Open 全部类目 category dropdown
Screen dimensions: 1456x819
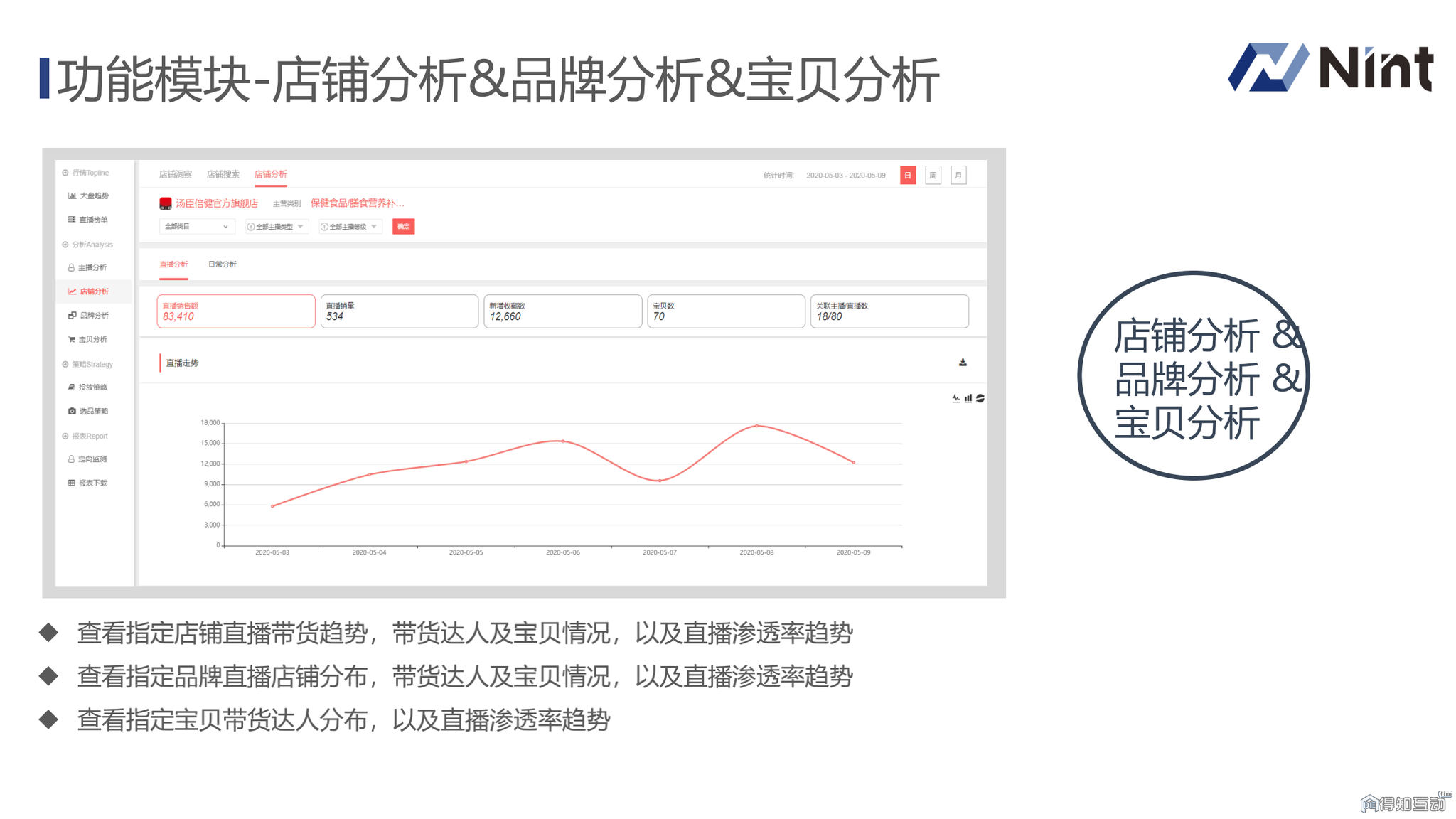point(197,227)
